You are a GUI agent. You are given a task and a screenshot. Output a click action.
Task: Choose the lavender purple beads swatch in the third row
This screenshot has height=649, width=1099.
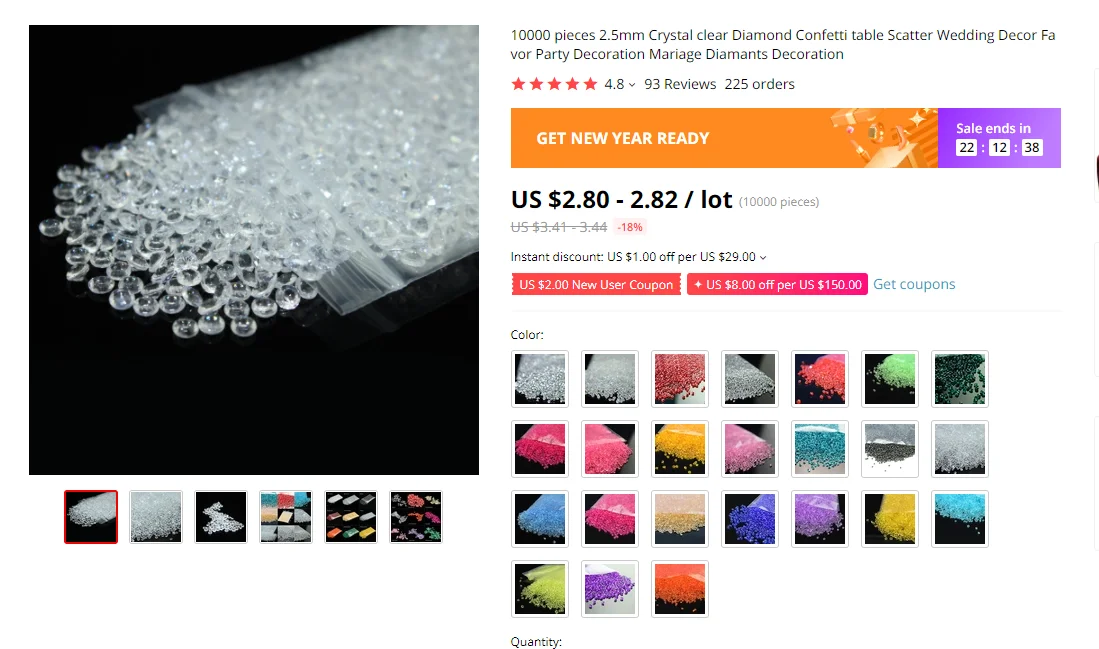820,519
